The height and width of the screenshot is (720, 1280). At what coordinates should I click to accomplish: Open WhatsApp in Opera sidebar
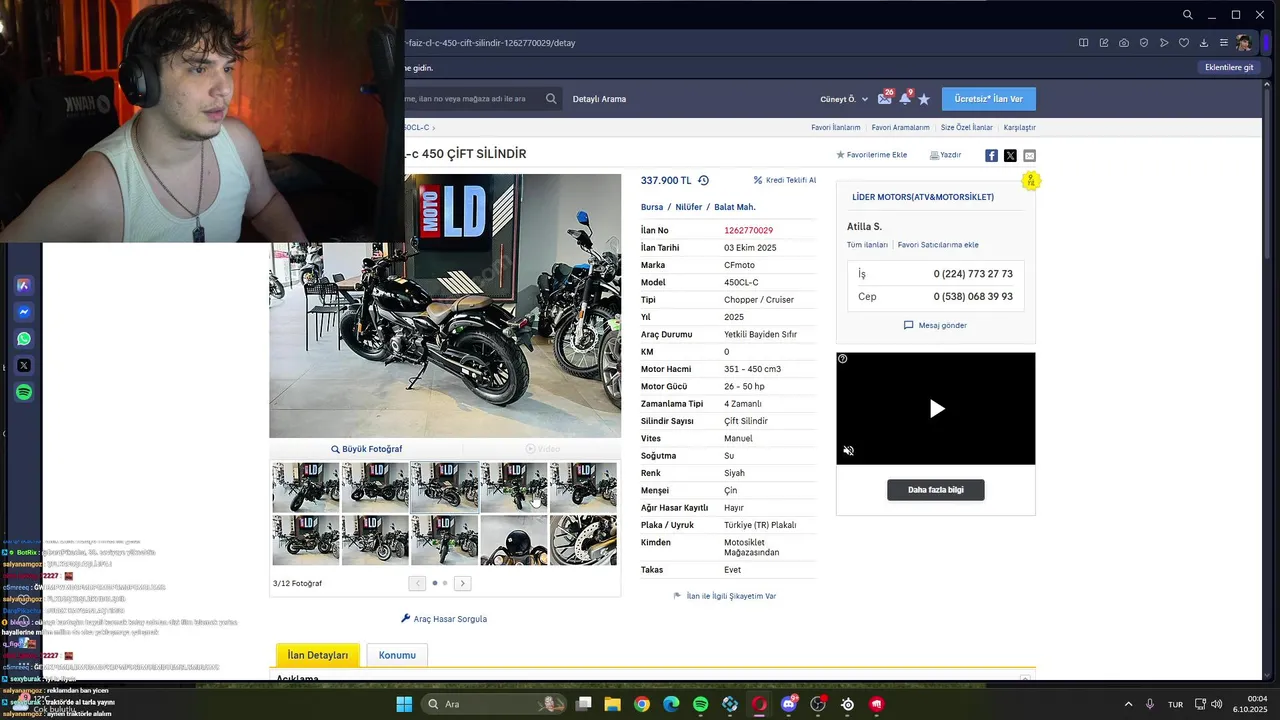24,339
